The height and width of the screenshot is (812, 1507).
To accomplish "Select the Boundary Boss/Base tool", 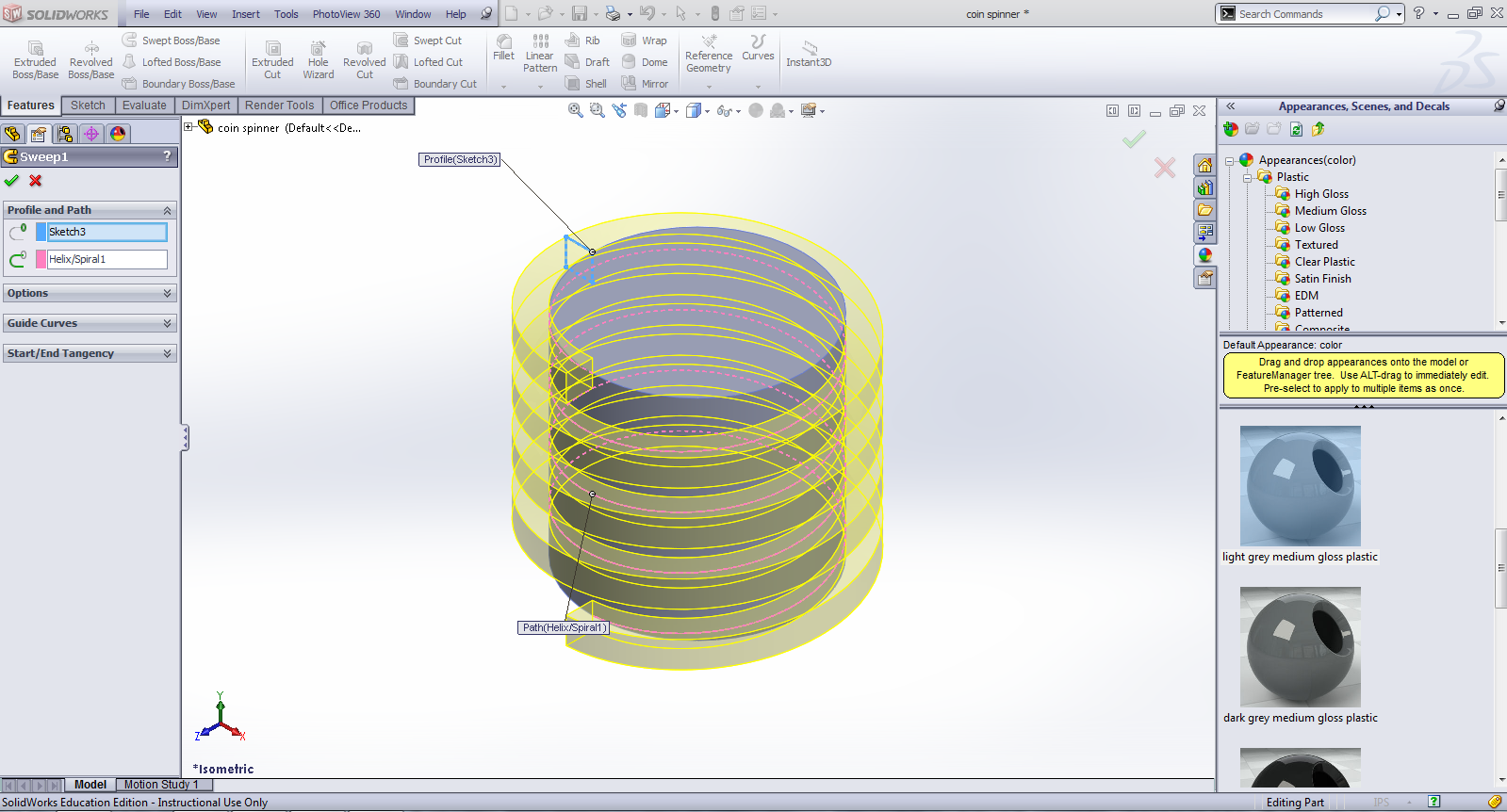I will point(179,84).
